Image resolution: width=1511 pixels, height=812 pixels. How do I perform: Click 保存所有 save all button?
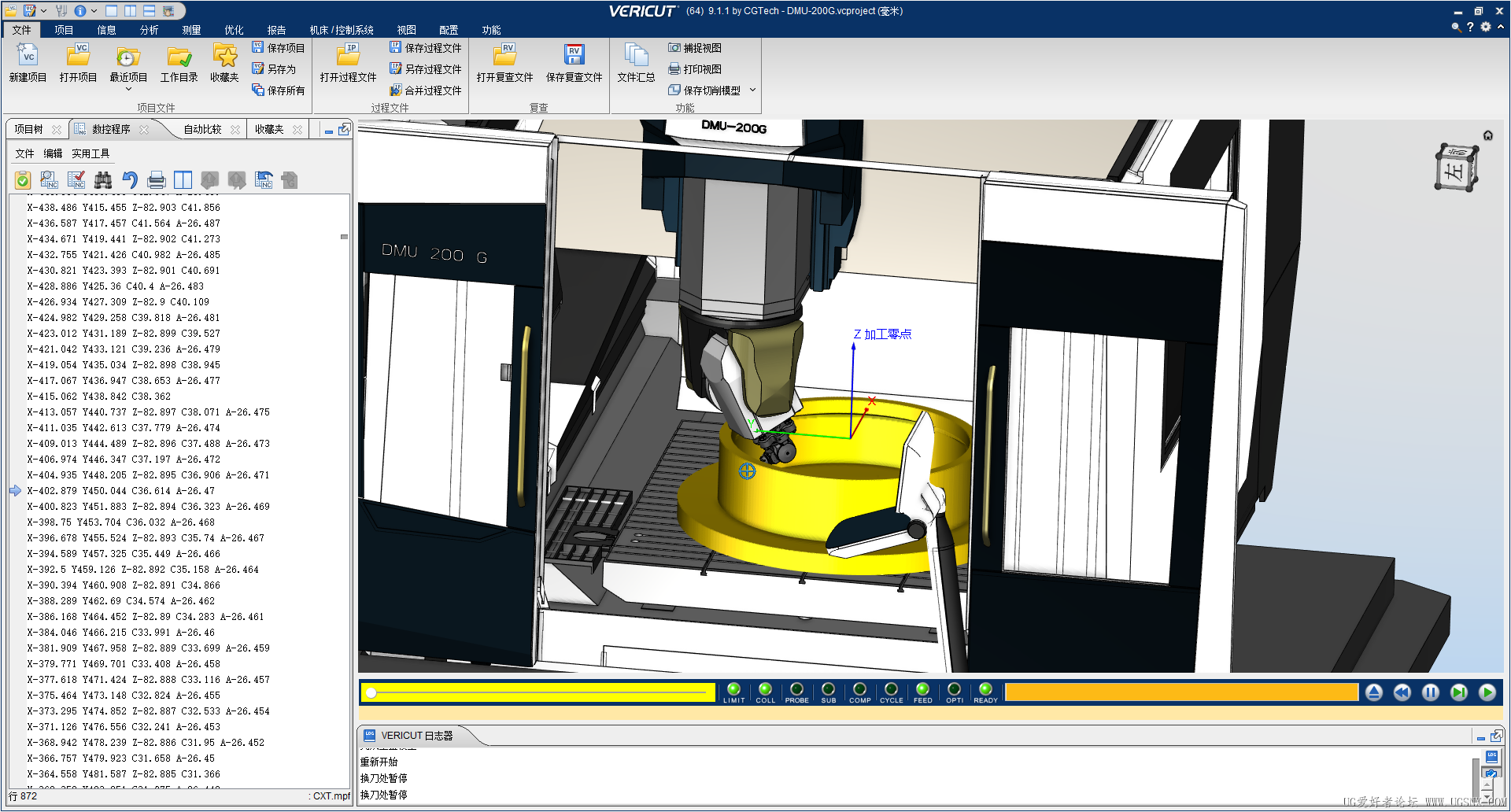pyautogui.click(x=278, y=90)
